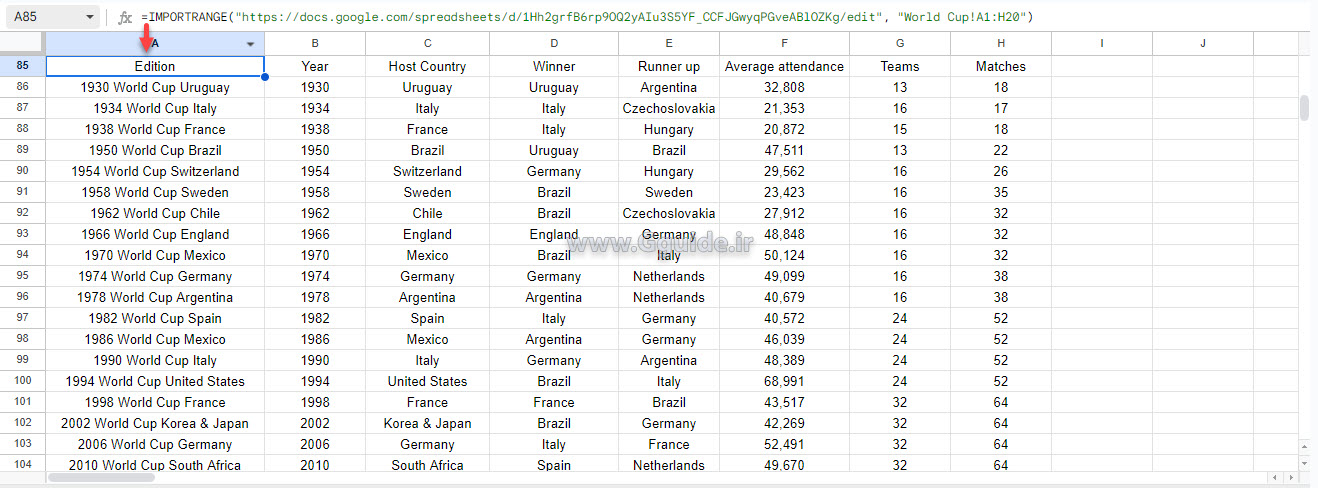The image size is (1318, 488).
Task: Select row 93 header
Action: pyautogui.click(x=22, y=234)
